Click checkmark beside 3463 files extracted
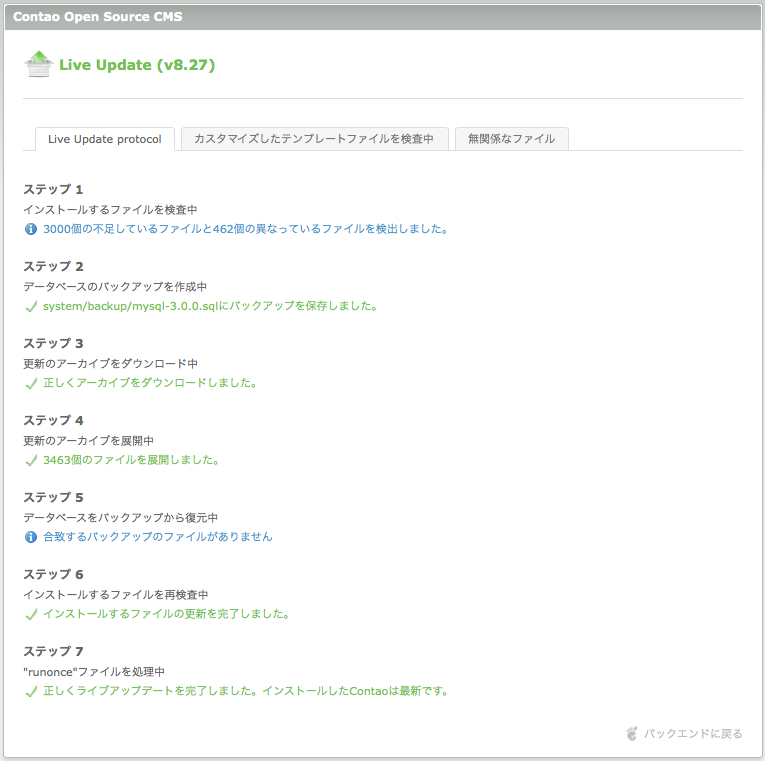 point(31,461)
